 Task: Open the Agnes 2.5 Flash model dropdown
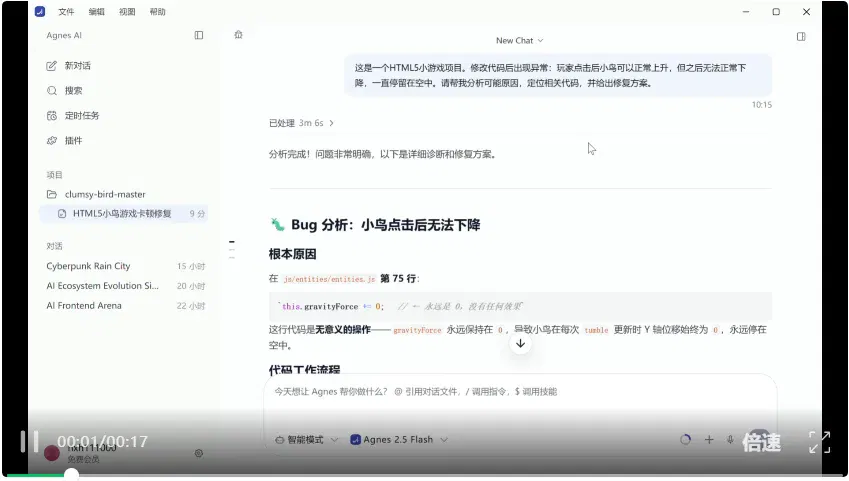coord(399,440)
